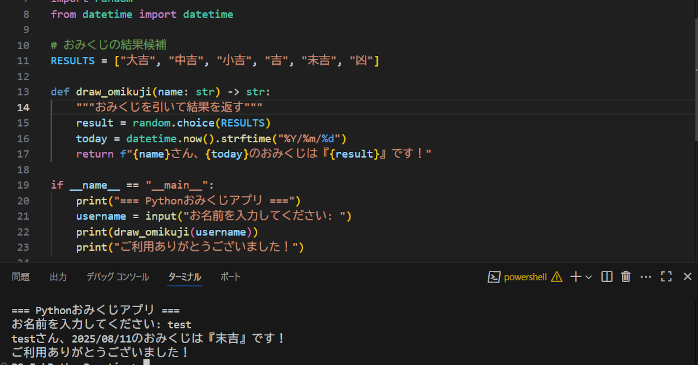
Task: Click the strftime call on line 16
Action: pos(246,138)
